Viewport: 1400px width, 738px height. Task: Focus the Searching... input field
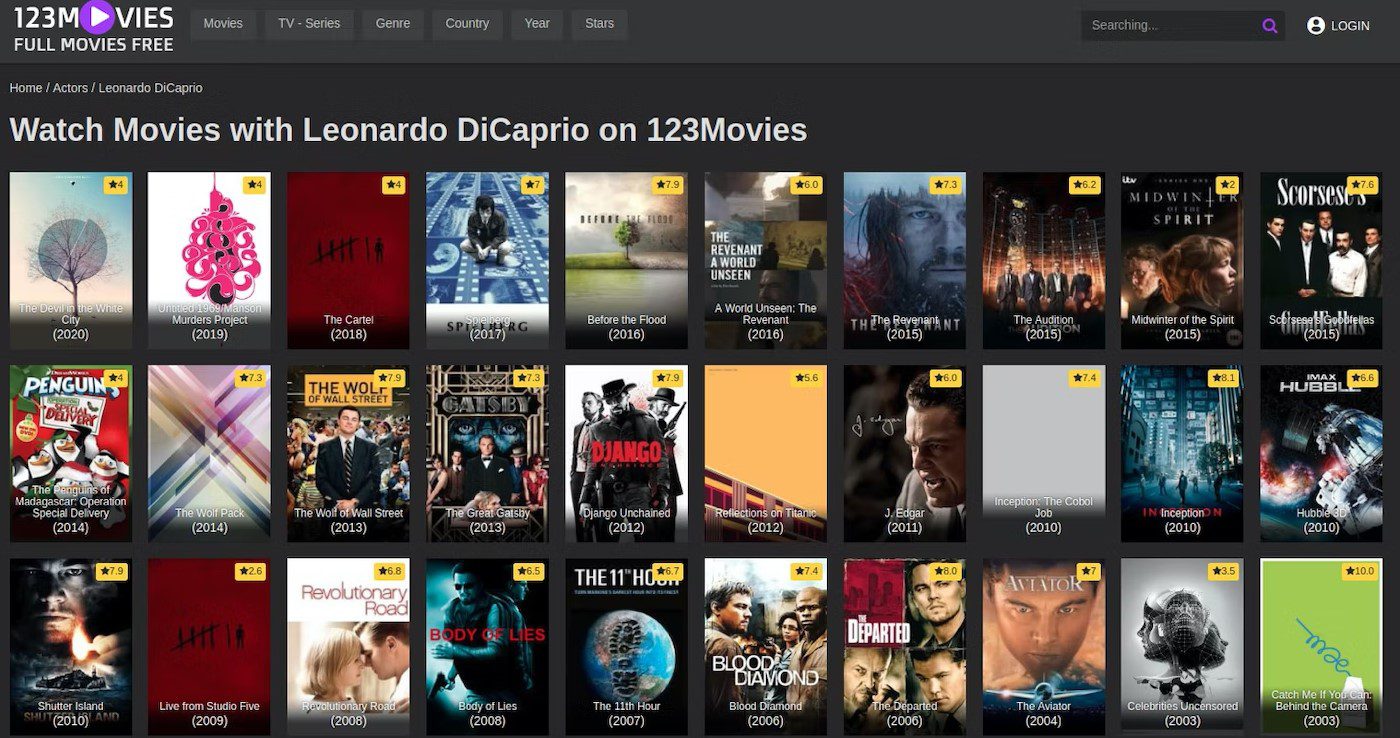[x=1170, y=26]
